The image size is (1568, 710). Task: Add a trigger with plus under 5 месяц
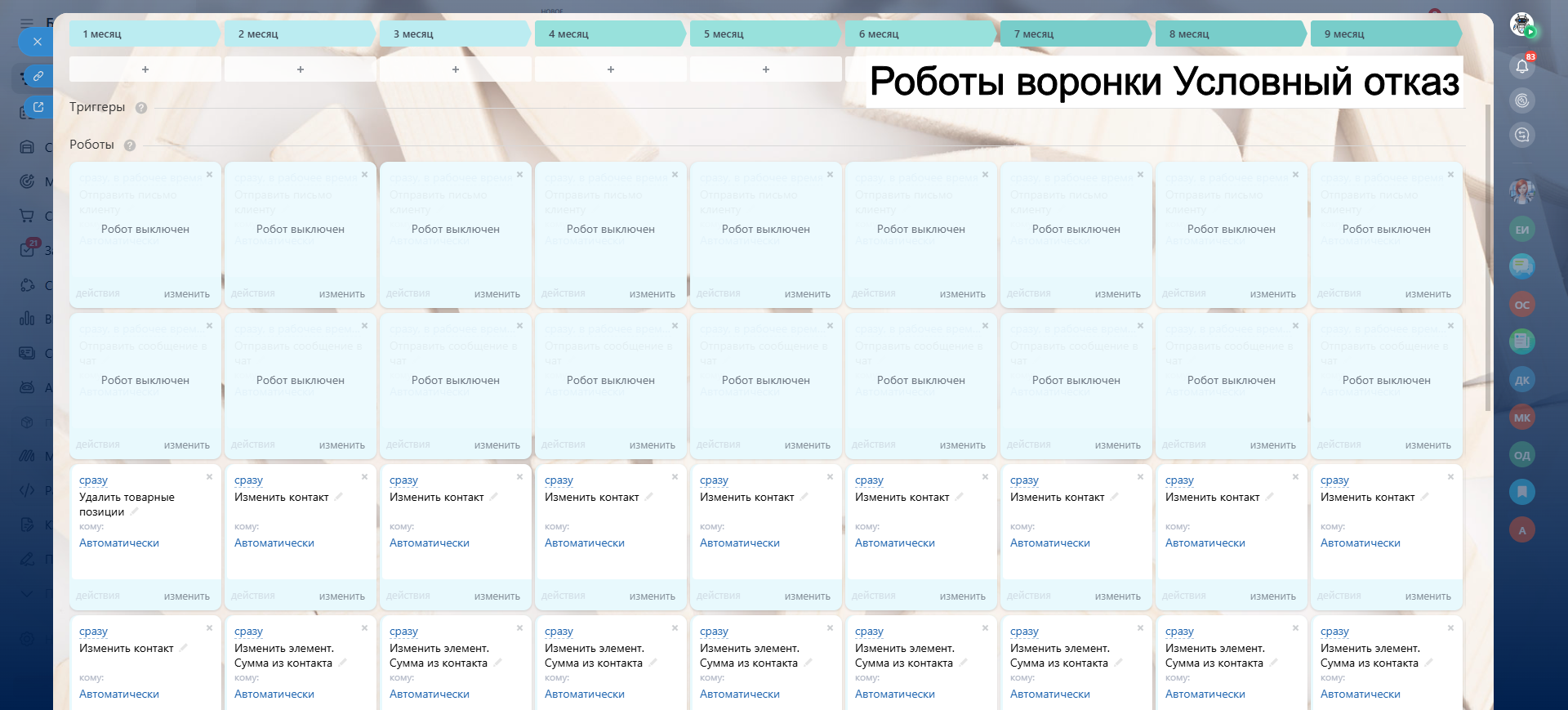pyautogui.click(x=766, y=69)
